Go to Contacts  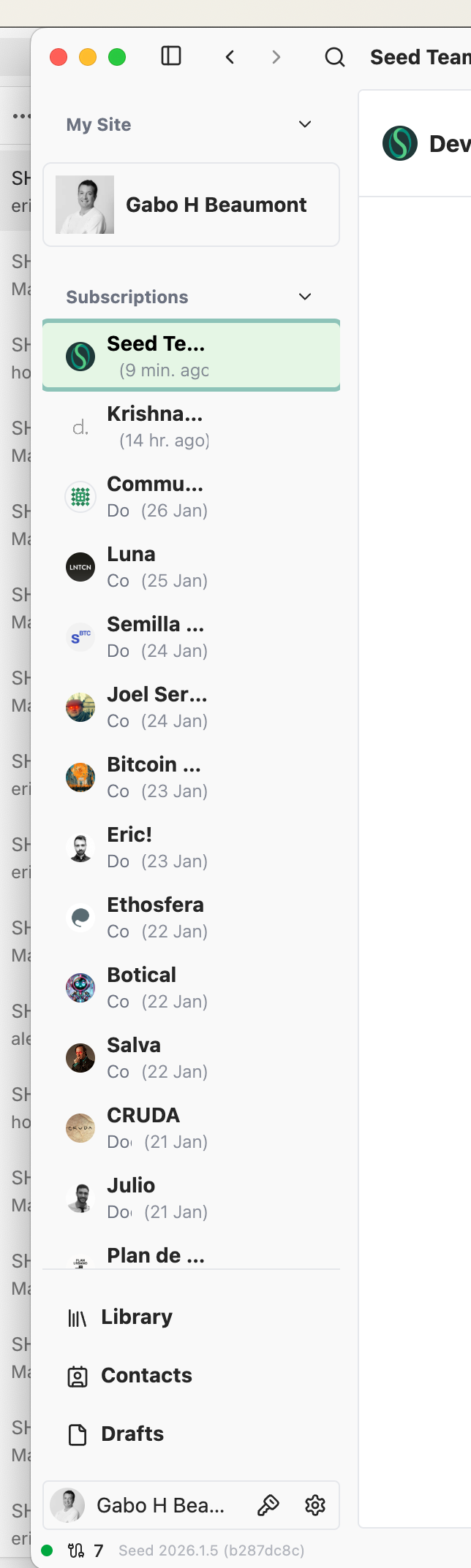[x=146, y=1375]
